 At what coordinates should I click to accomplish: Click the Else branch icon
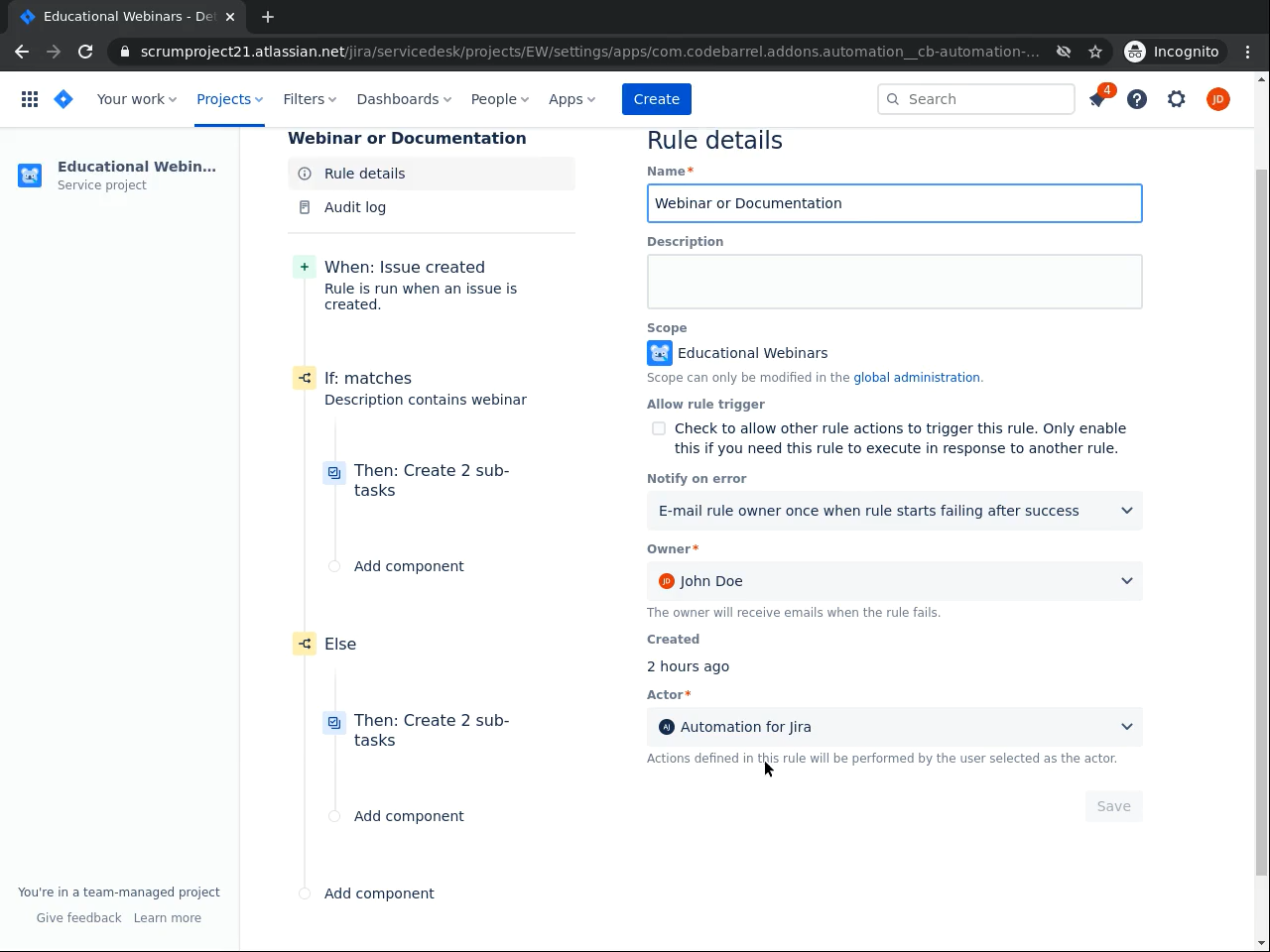[x=305, y=644]
